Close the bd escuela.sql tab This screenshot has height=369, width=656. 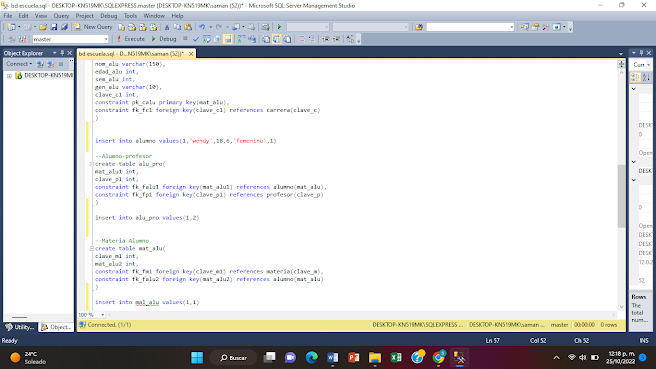(191, 54)
